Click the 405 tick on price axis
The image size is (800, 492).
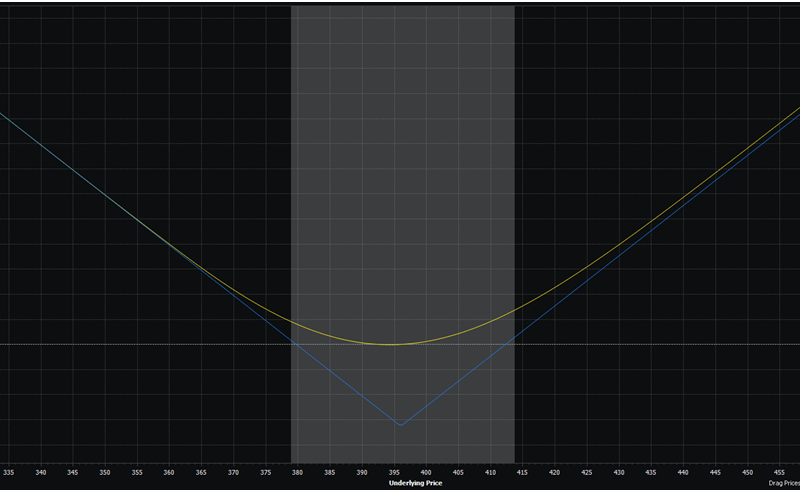(x=458, y=471)
